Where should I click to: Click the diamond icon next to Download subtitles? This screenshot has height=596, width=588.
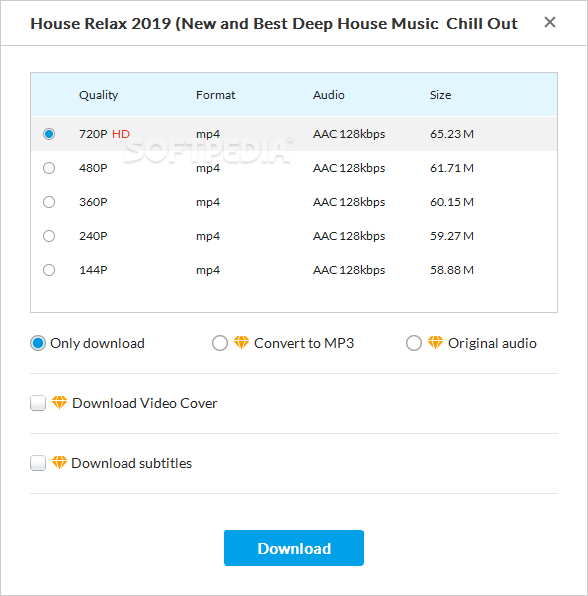click(59, 462)
